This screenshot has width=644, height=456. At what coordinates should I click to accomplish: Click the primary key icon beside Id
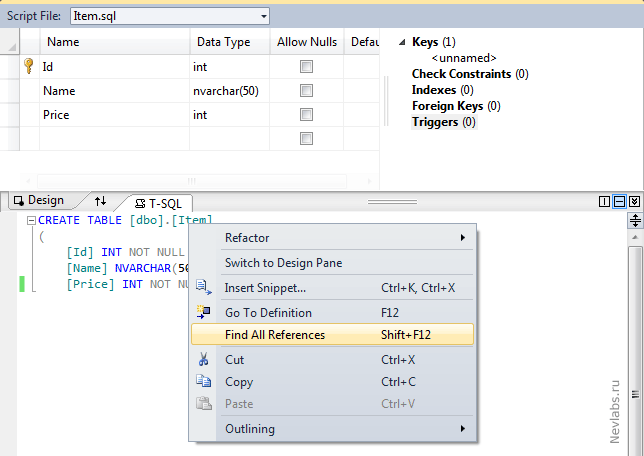28,67
